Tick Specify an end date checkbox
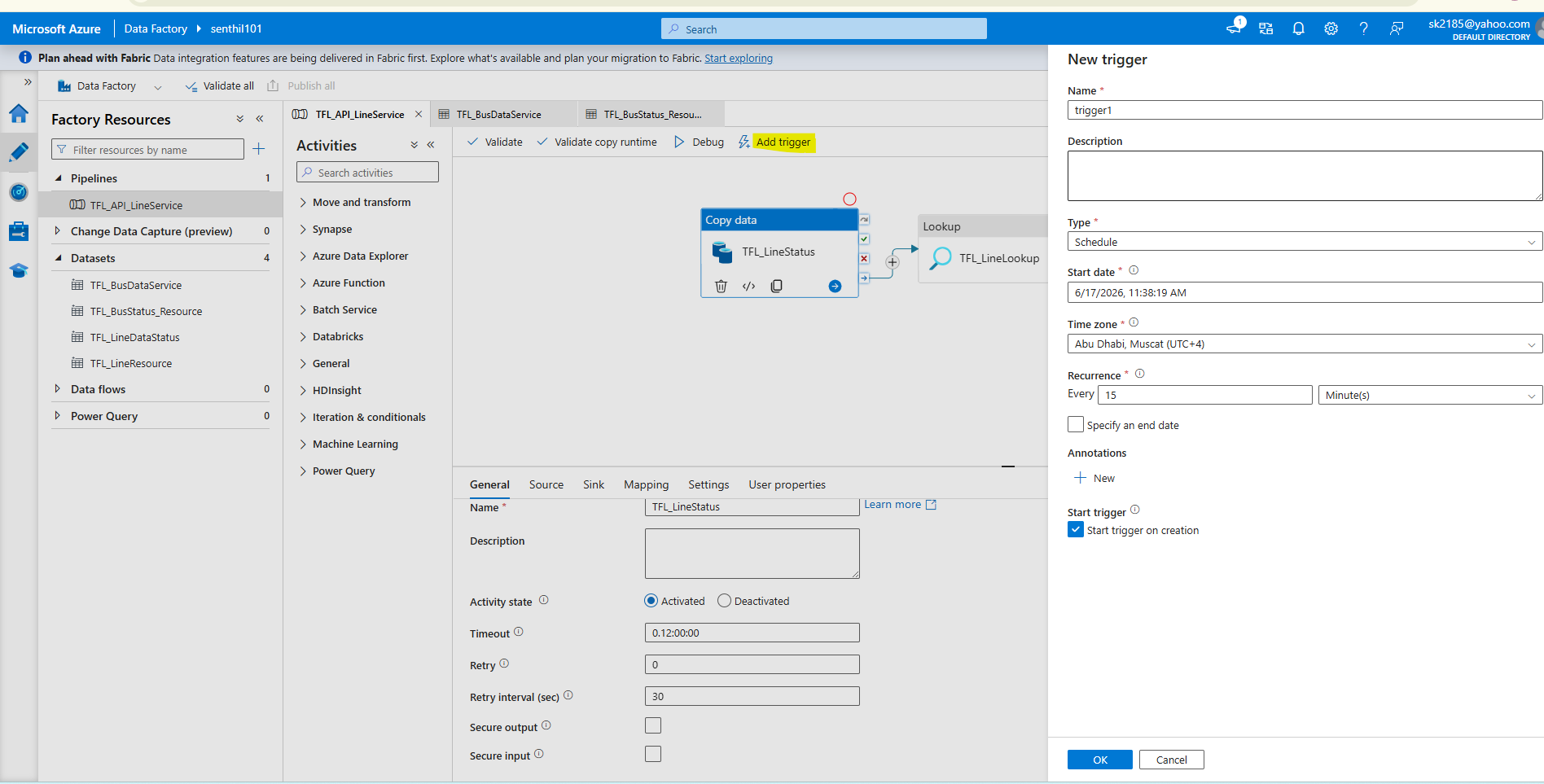The width and height of the screenshot is (1544, 784). 1076,424
